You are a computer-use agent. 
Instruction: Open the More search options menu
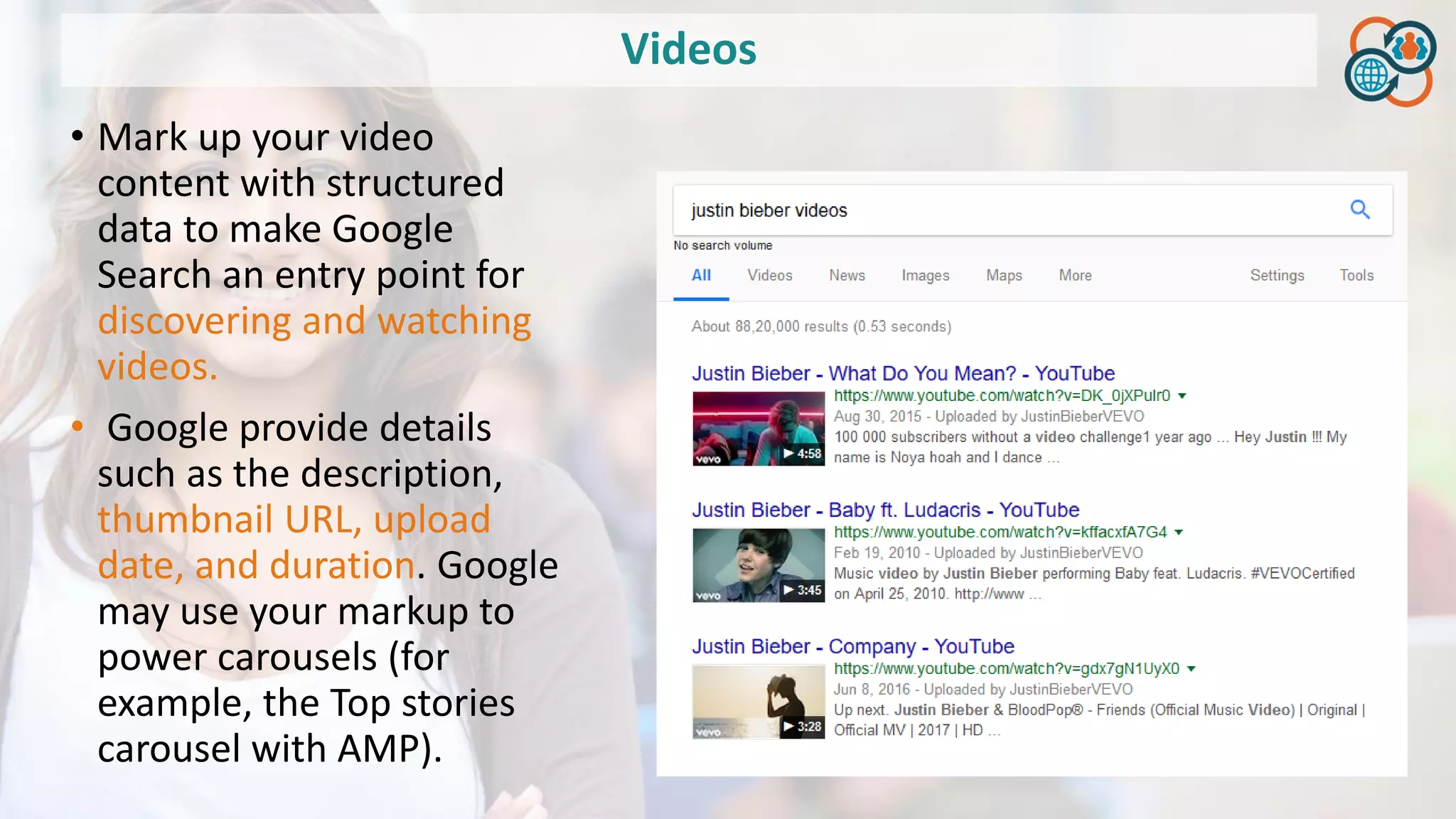point(1075,276)
